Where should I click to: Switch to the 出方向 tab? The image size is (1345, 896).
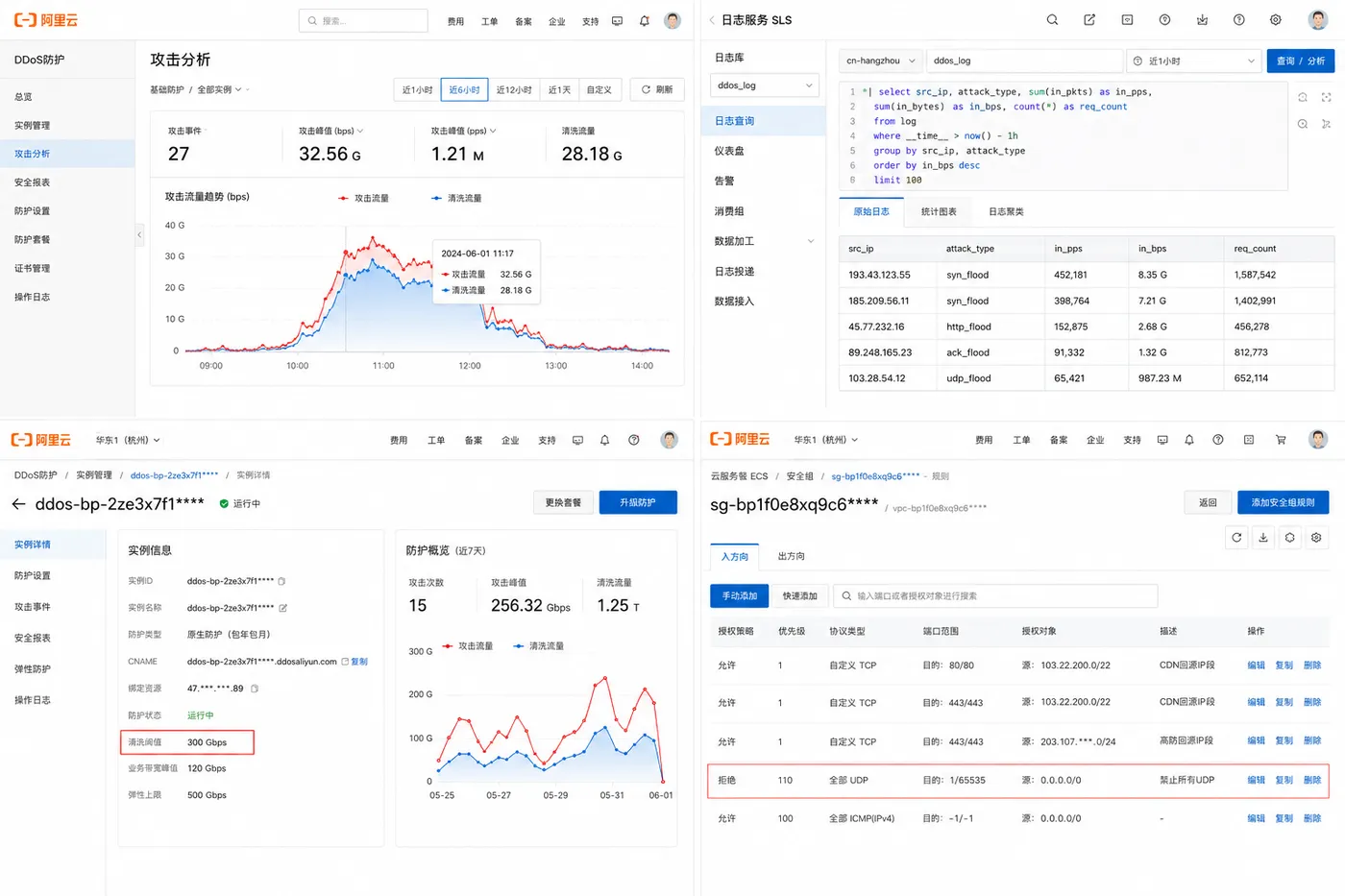[x=792, y=556]
